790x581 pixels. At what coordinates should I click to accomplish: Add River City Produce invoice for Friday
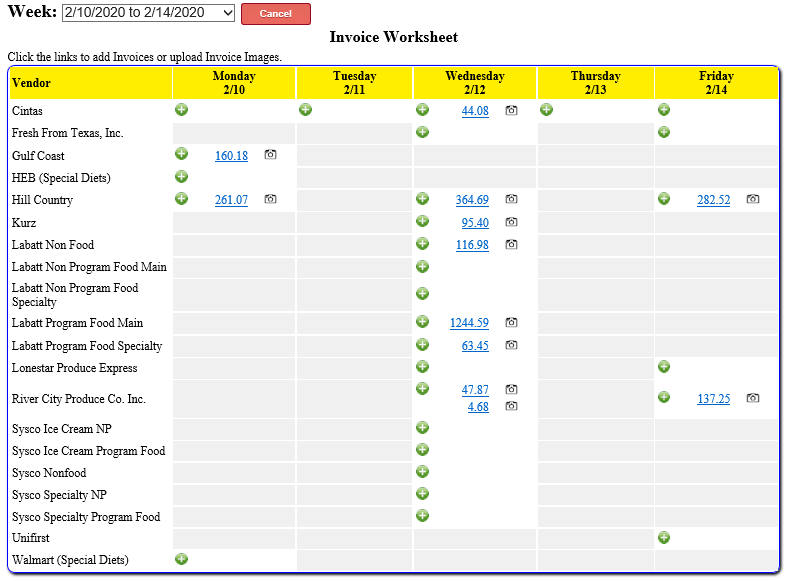tap(664, 397)
